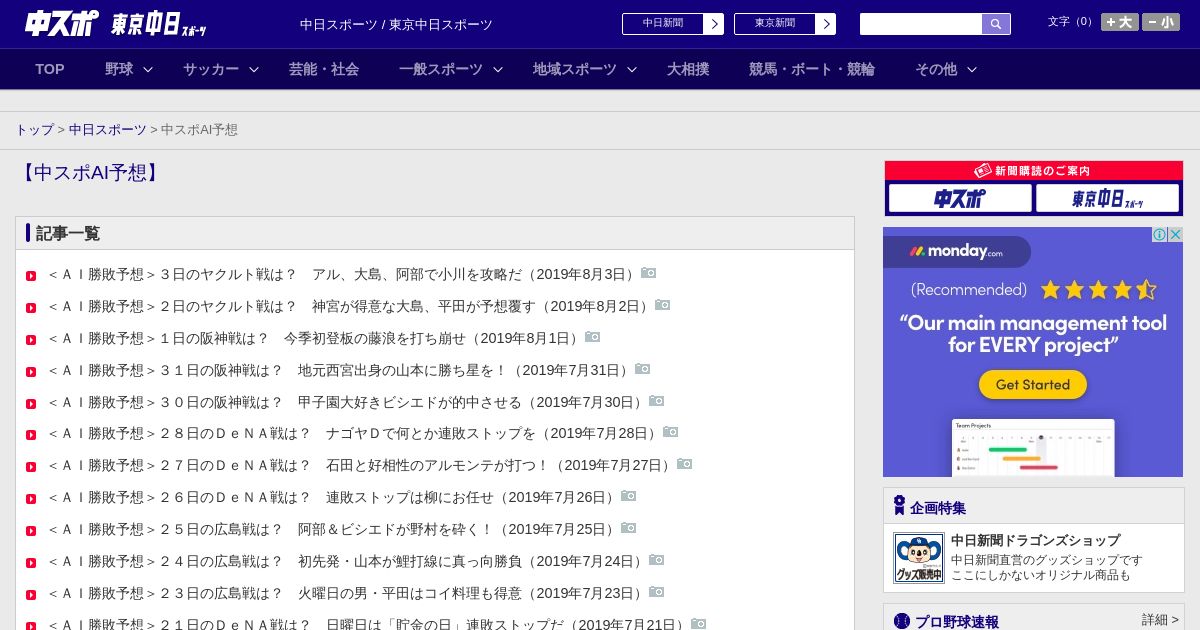Click camera icon beside 7月30日 article
Viewport: 1200px width, 630px height.
pos(657,401)
